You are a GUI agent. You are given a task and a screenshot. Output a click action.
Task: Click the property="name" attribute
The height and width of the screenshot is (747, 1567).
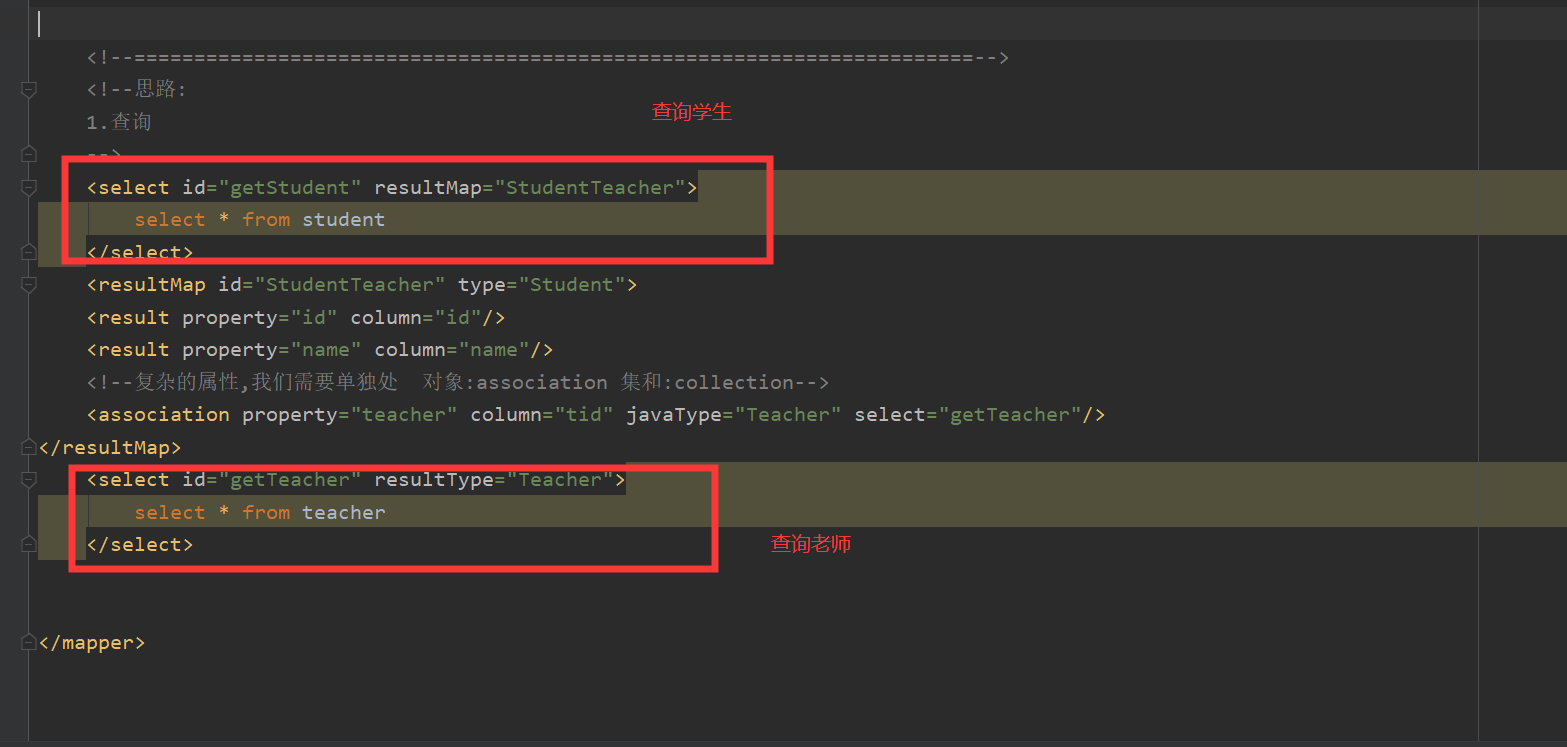coord(272,350)
